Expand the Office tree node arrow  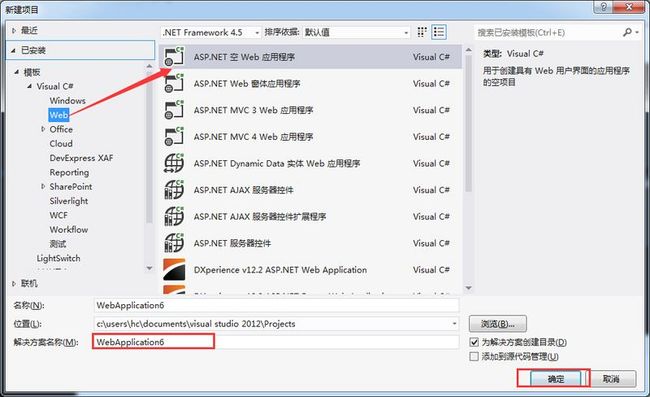click(43, 129)
